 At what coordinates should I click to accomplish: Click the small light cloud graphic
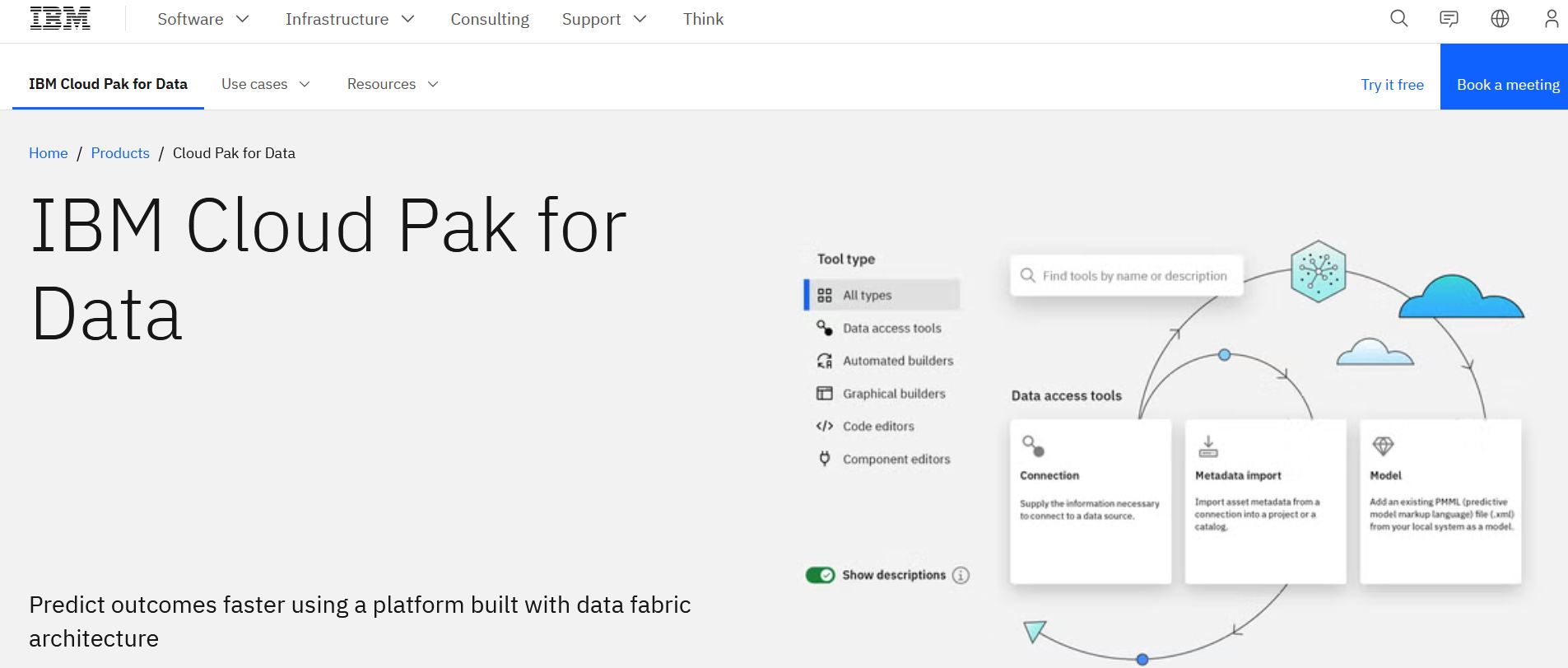[x=1375, y=352]
